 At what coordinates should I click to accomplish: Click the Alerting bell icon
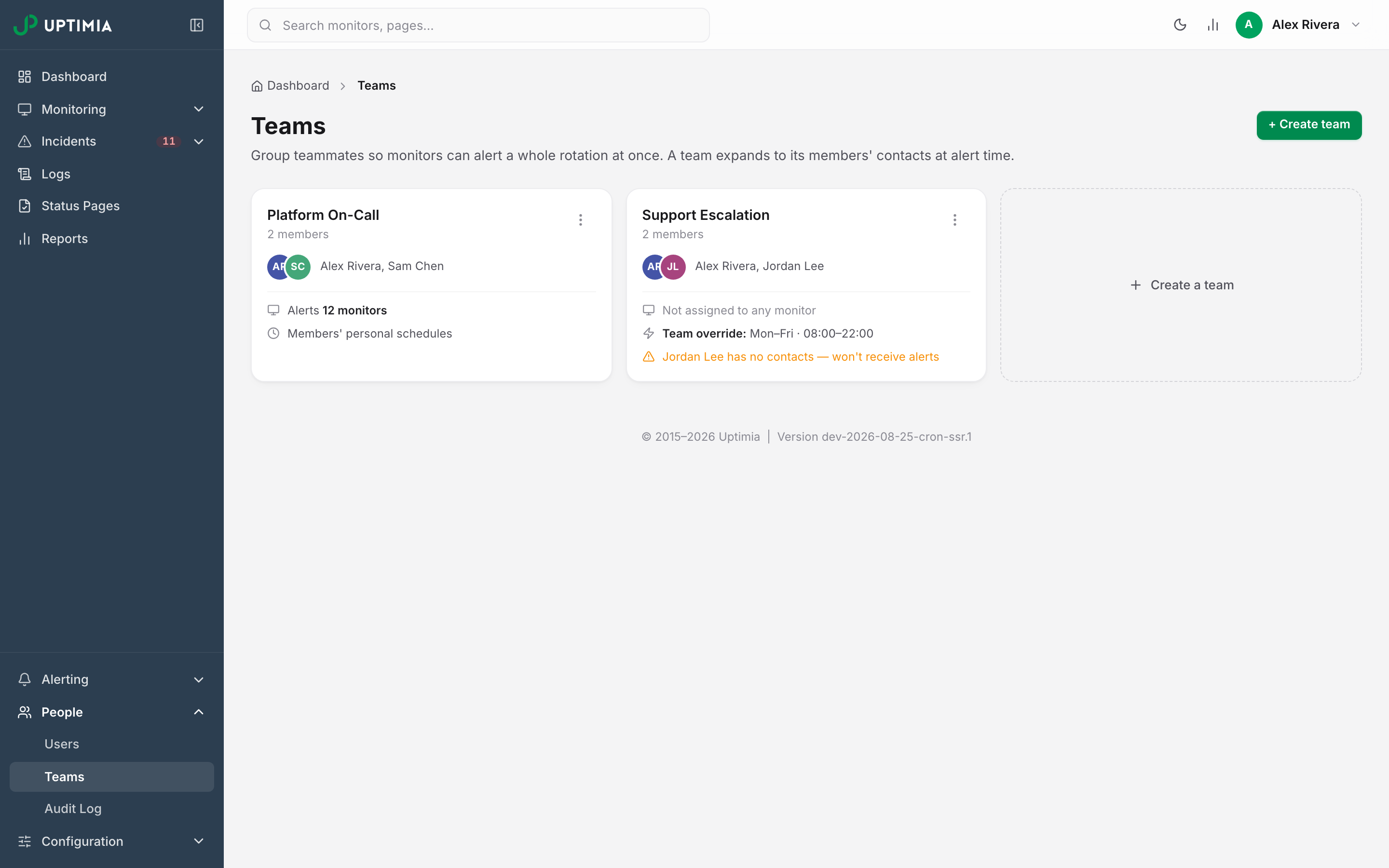(x=24, y=679)
